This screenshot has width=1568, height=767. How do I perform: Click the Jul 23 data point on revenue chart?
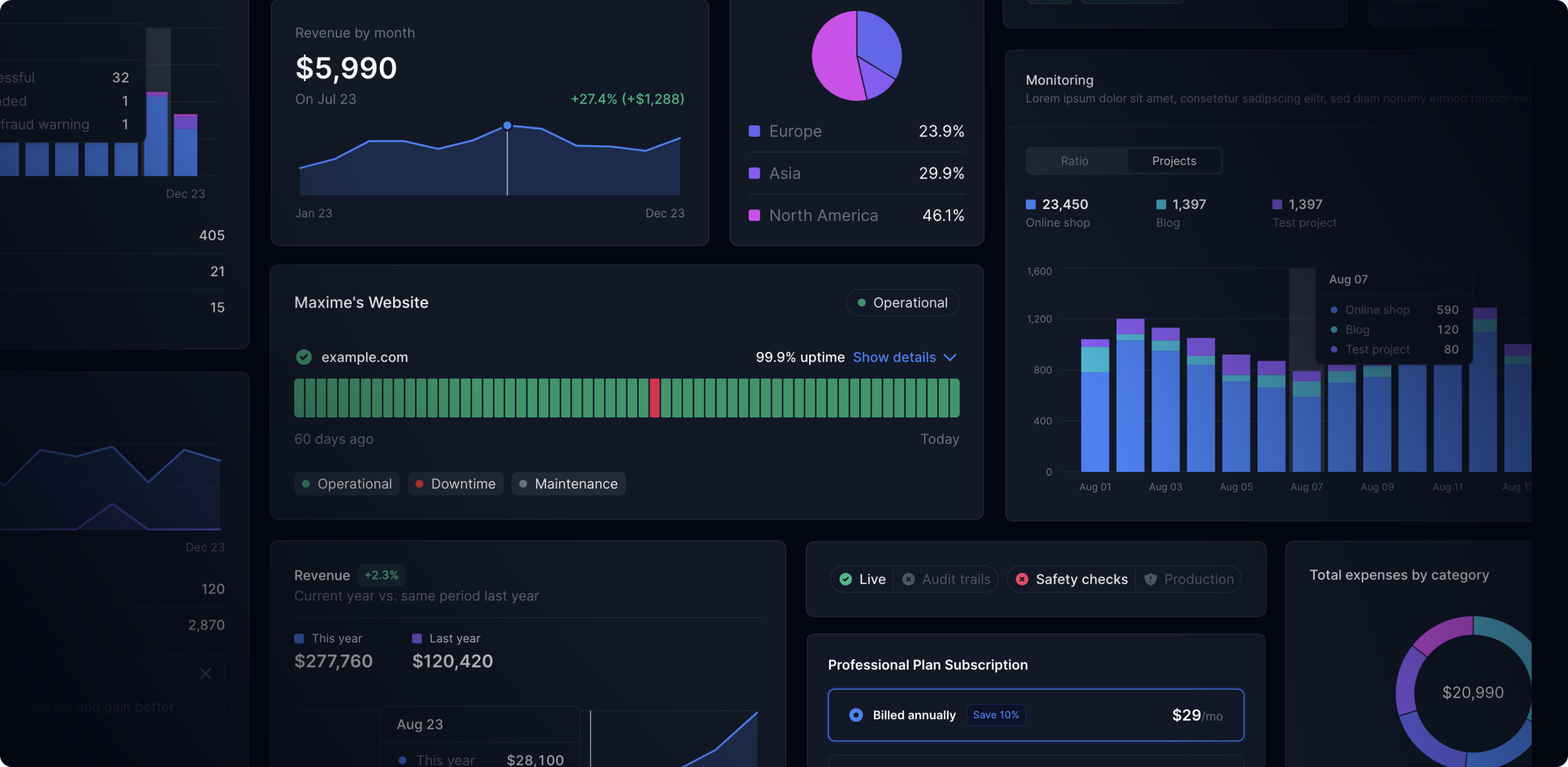coord(507,126)
